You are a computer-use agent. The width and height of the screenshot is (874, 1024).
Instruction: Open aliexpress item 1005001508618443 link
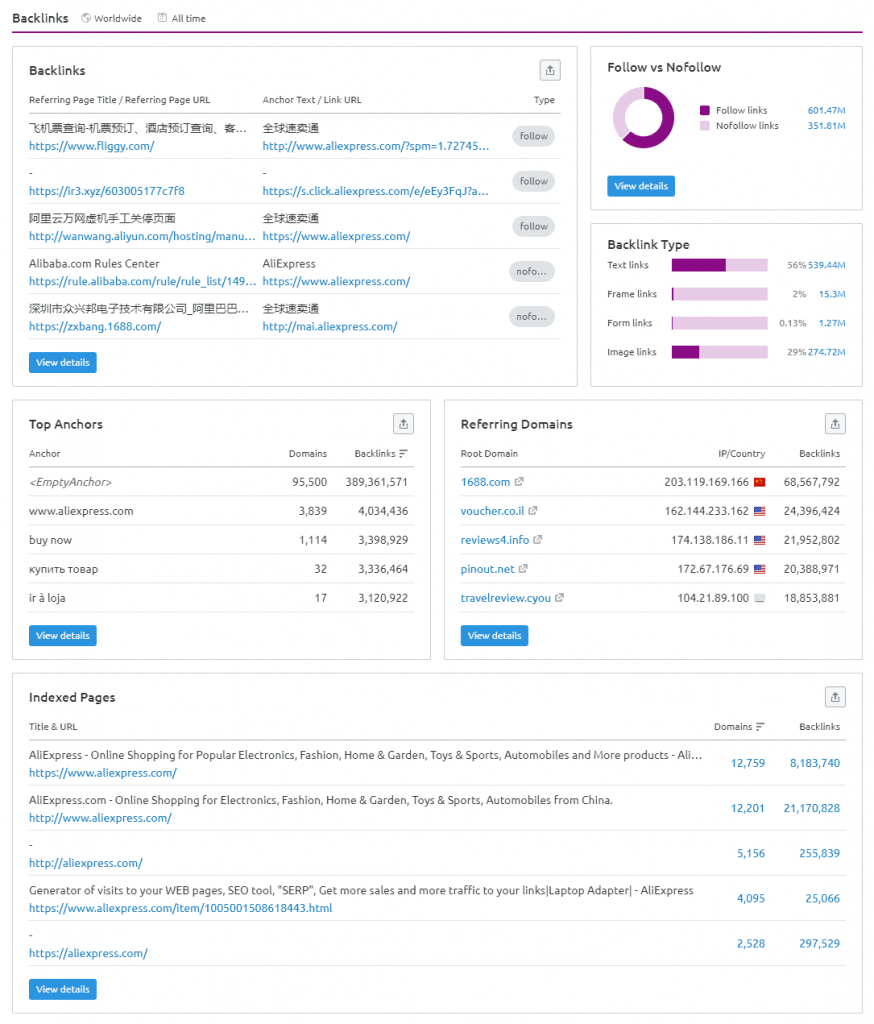coord(180,908)
